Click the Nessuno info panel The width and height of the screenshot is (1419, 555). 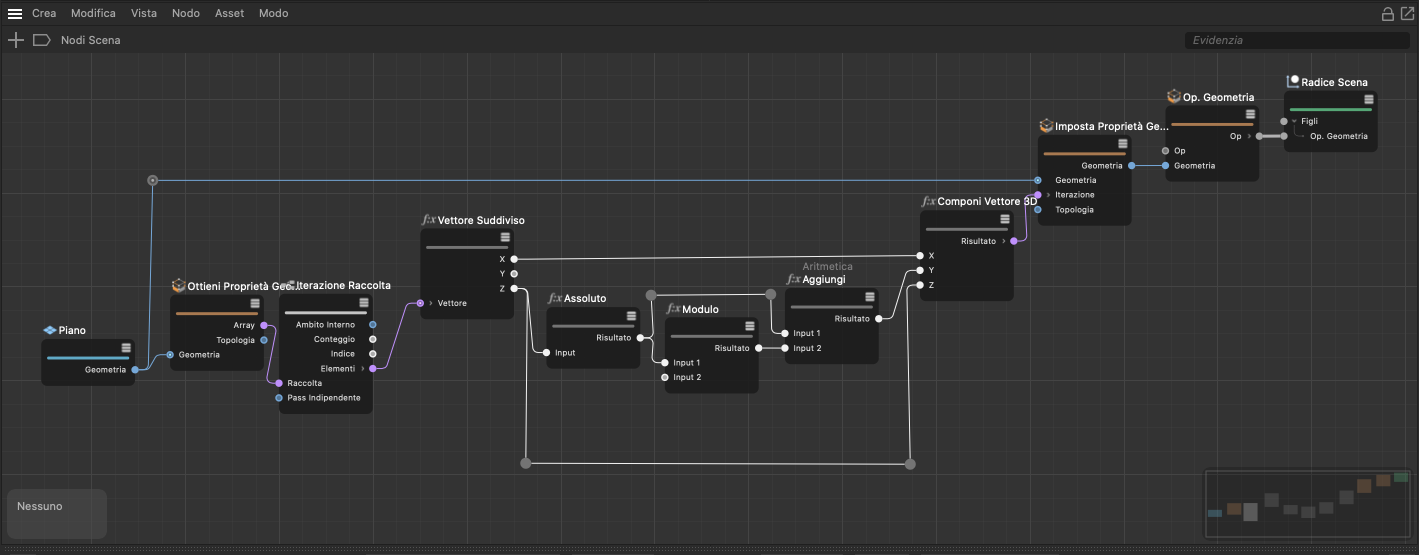point(56,513)
